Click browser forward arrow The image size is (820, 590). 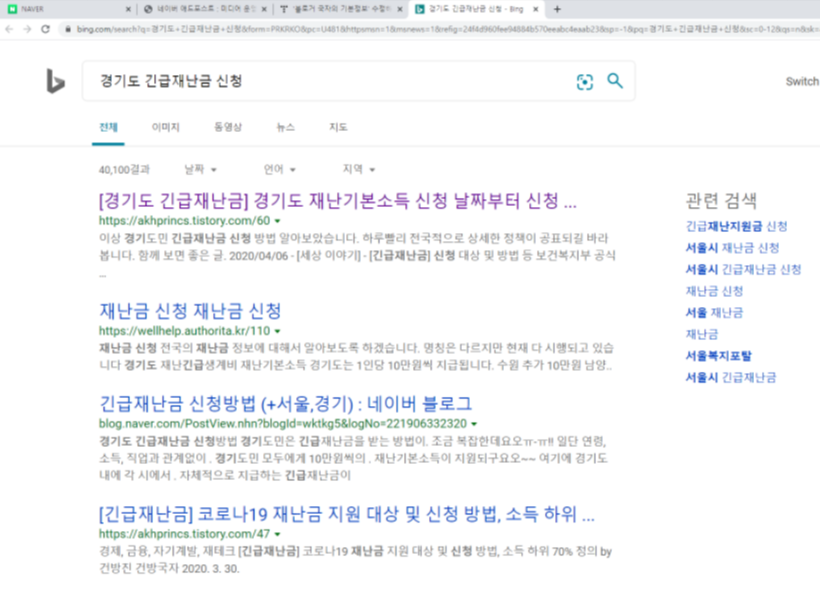pyautogui.click(x=27, y=29)
